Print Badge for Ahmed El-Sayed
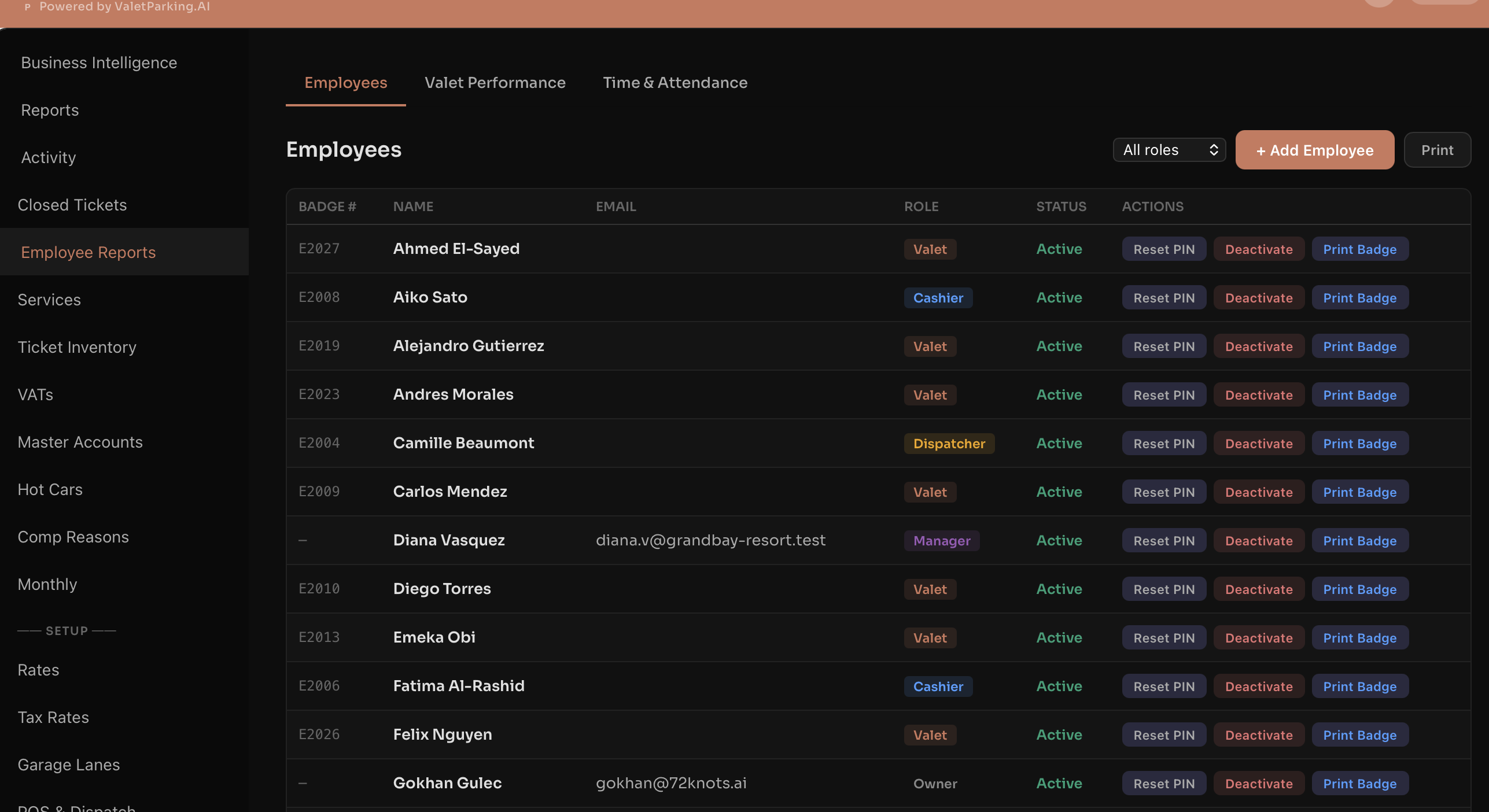The image size is (1489, 812). pos(1360,249)
